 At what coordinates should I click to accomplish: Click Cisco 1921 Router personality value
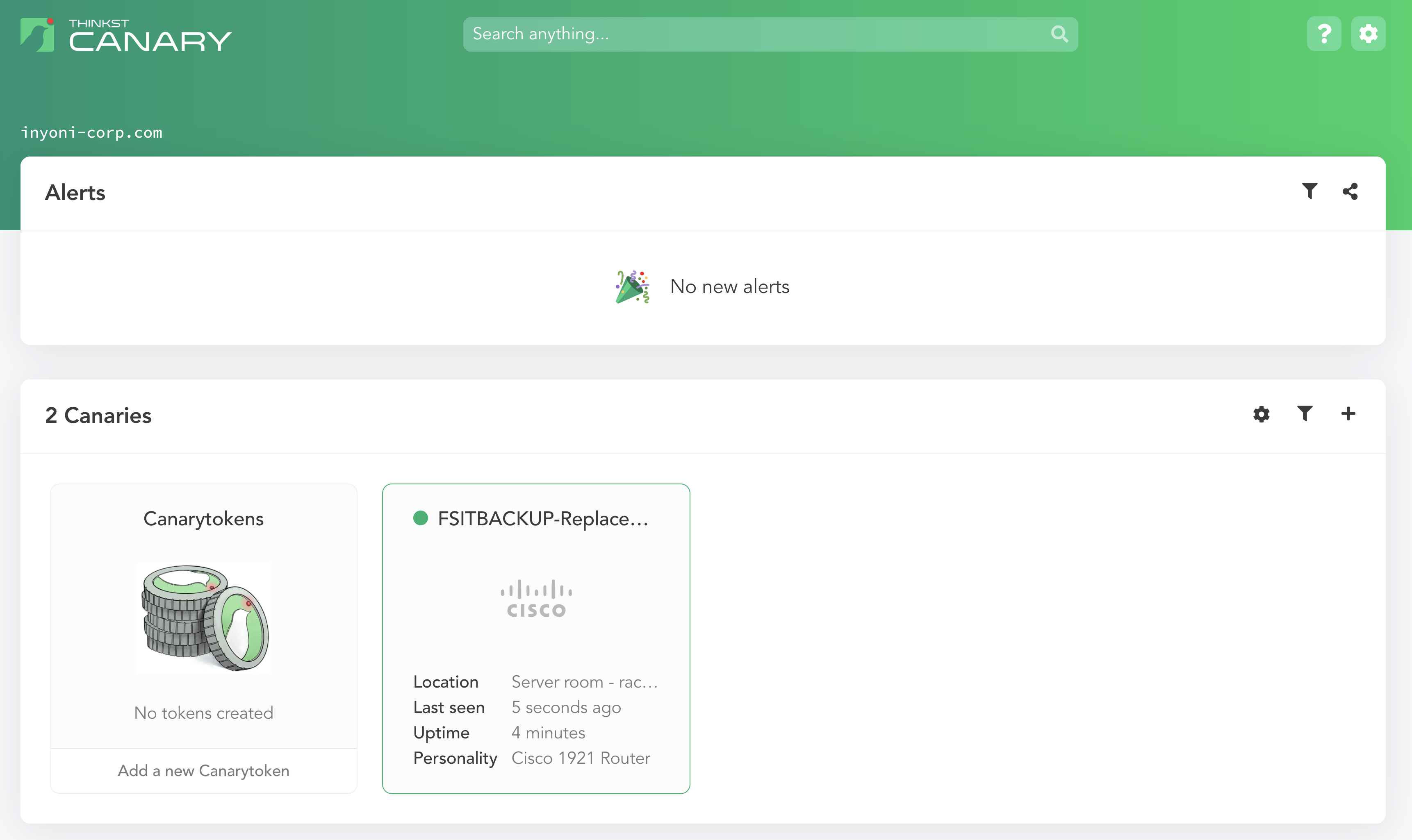(581, 758)
